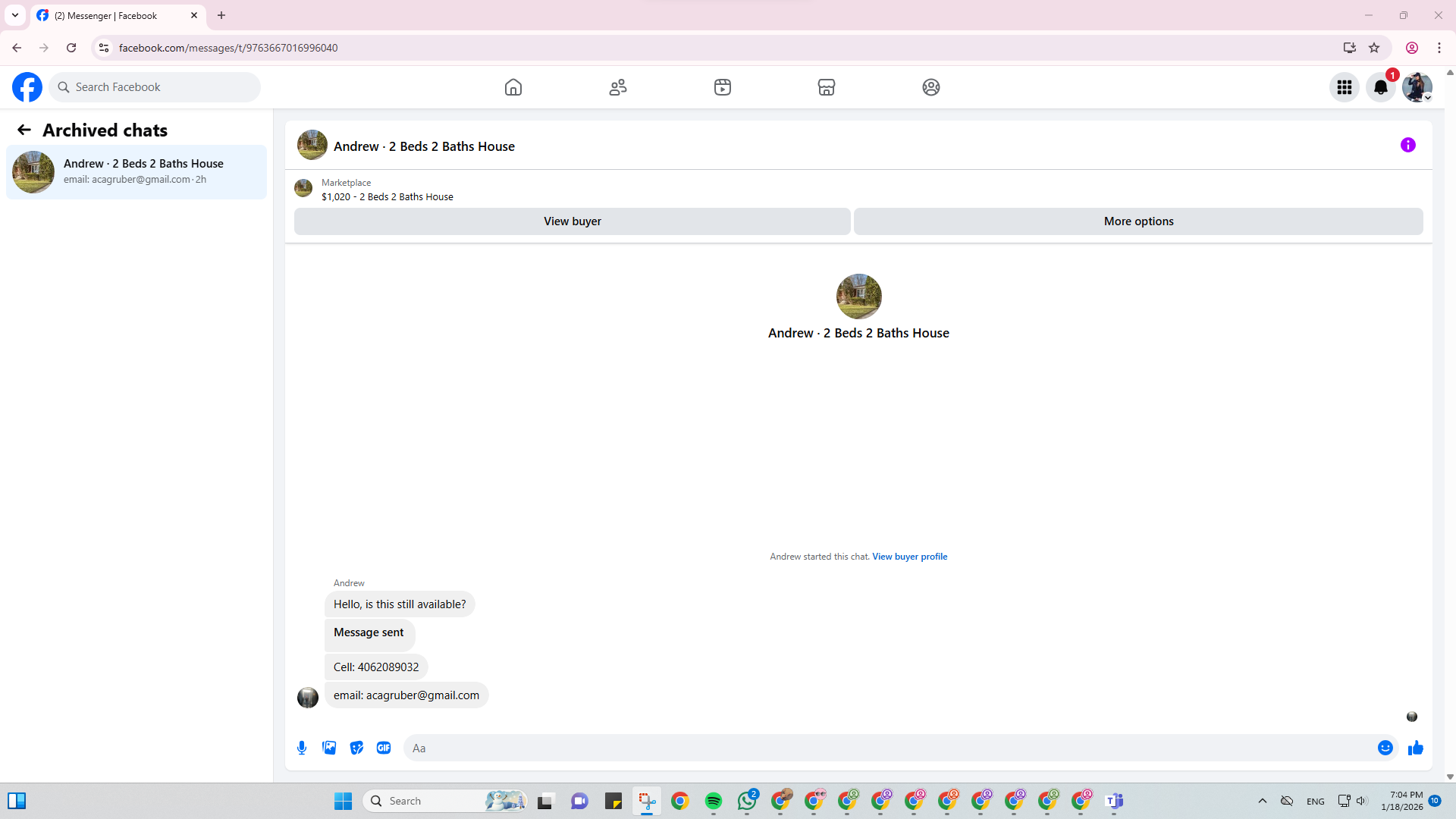Attach a file with the photo icon
The width and height of the screenshot is (1456, 819).
coord(329,748)
